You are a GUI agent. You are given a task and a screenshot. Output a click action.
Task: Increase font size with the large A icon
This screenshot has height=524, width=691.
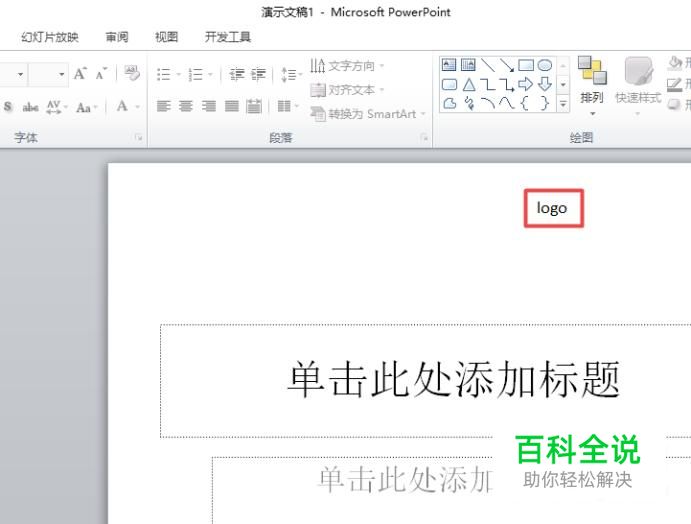point(80,73)
